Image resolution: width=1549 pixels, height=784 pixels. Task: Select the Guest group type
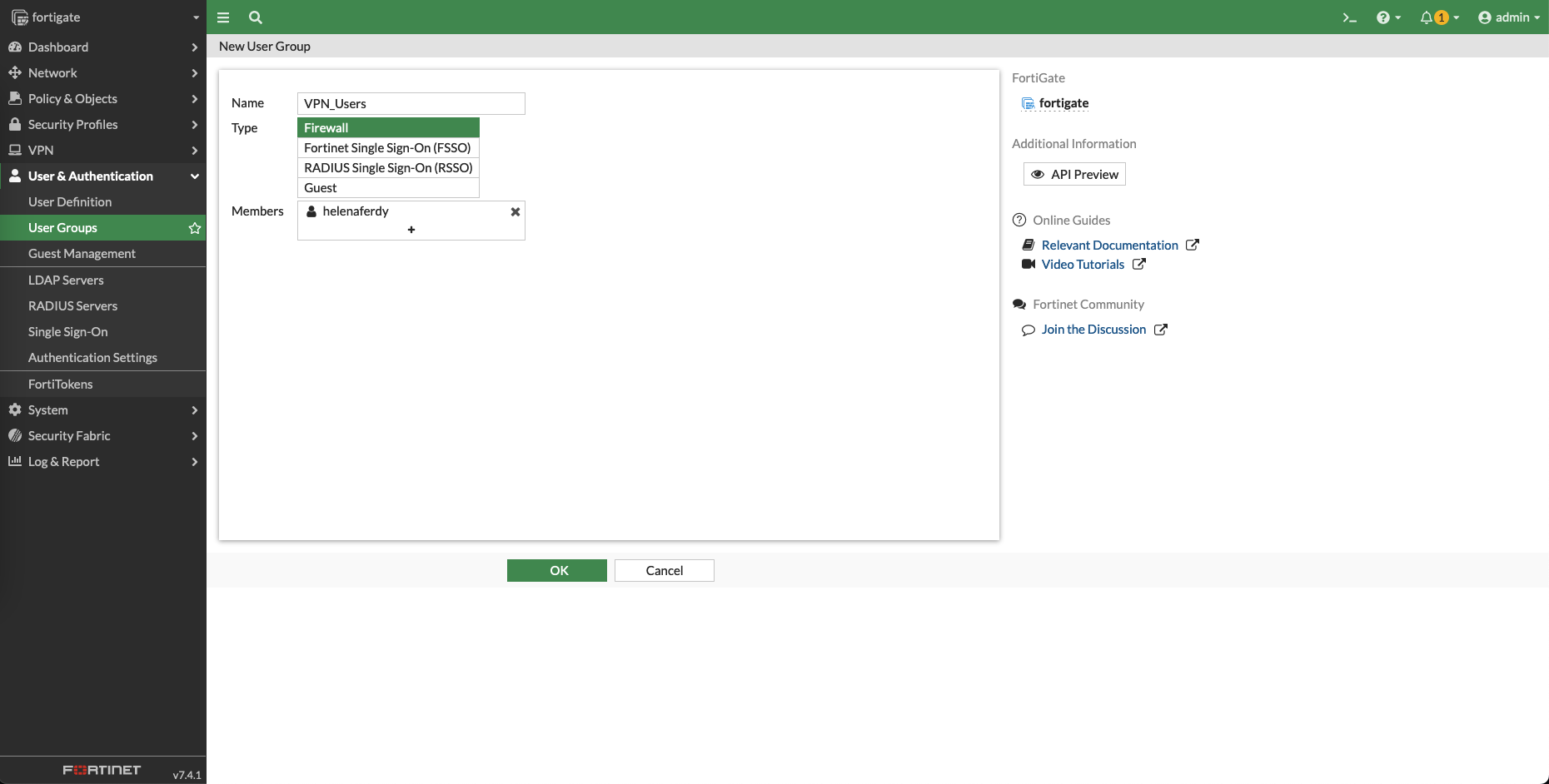pos(388,188)
